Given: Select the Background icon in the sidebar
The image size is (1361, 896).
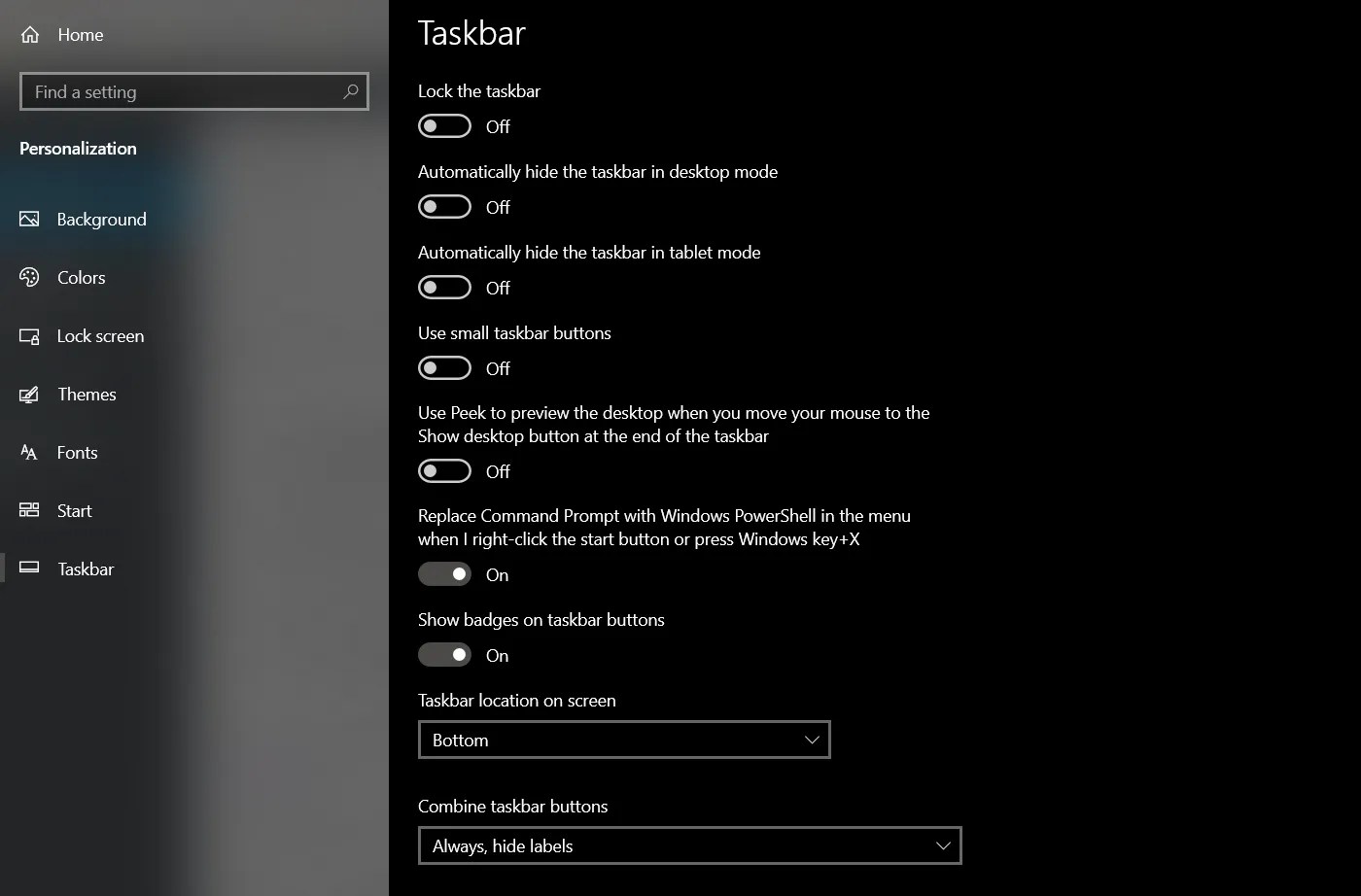Looking at the screenshot, I should coord(28,219).
